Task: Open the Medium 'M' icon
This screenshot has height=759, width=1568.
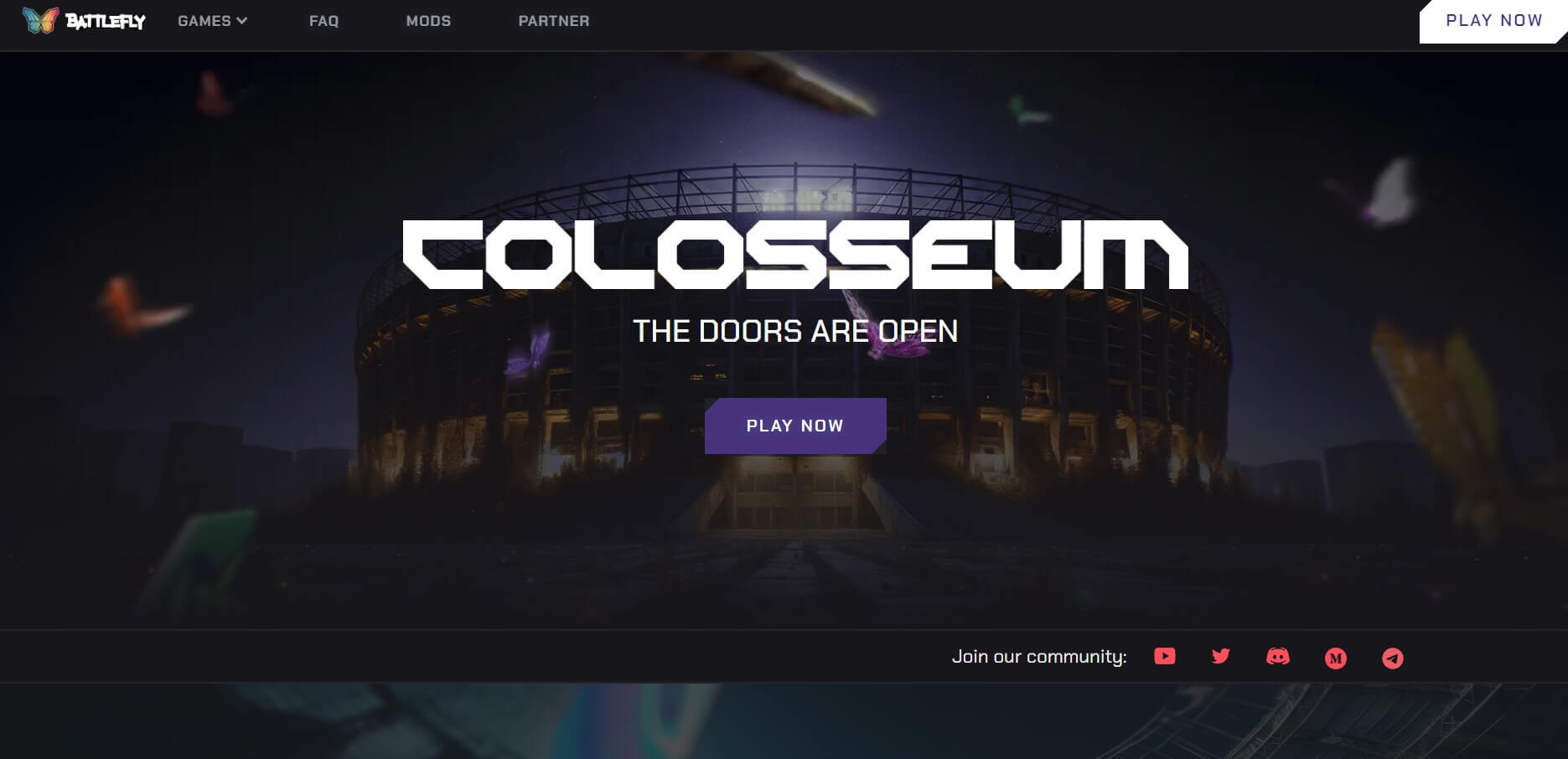Action: (x=1335, y=658)
